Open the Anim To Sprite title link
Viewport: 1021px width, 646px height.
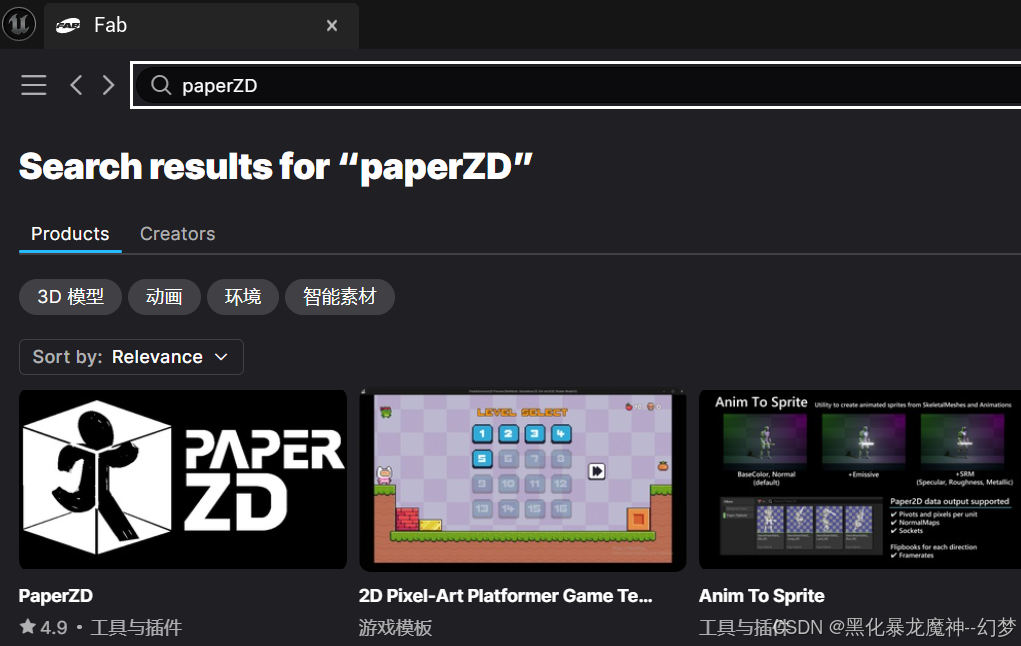[762, 596]
